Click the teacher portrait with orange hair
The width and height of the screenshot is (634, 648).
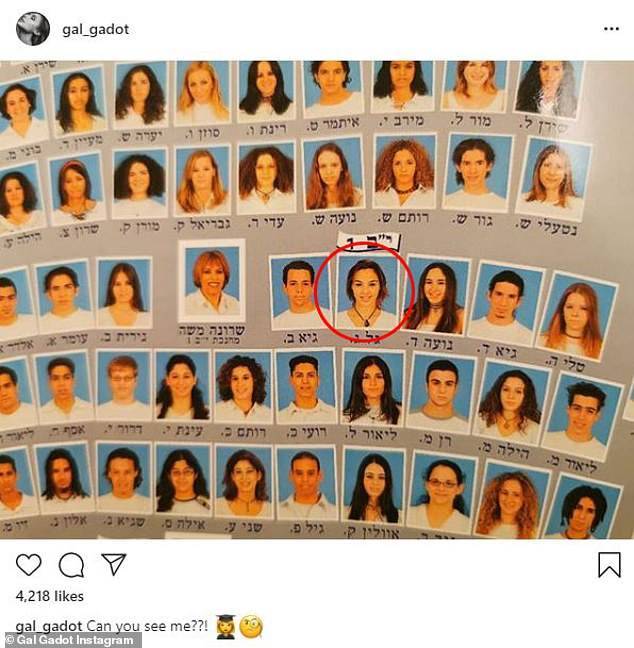[x=212, y=282]
